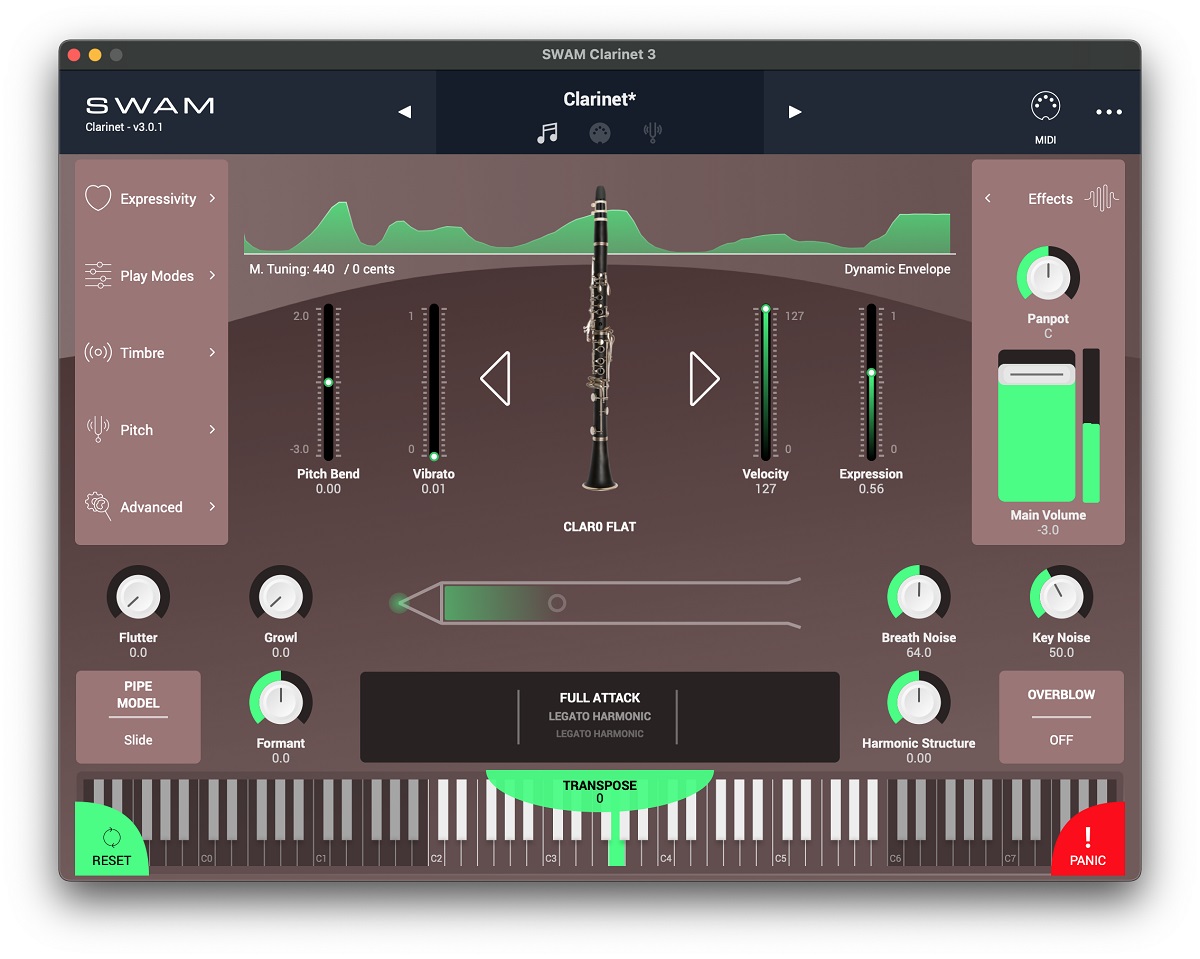Click the Timbre sound waves icon
This screenshot has width=1200, height=959.
98,352
